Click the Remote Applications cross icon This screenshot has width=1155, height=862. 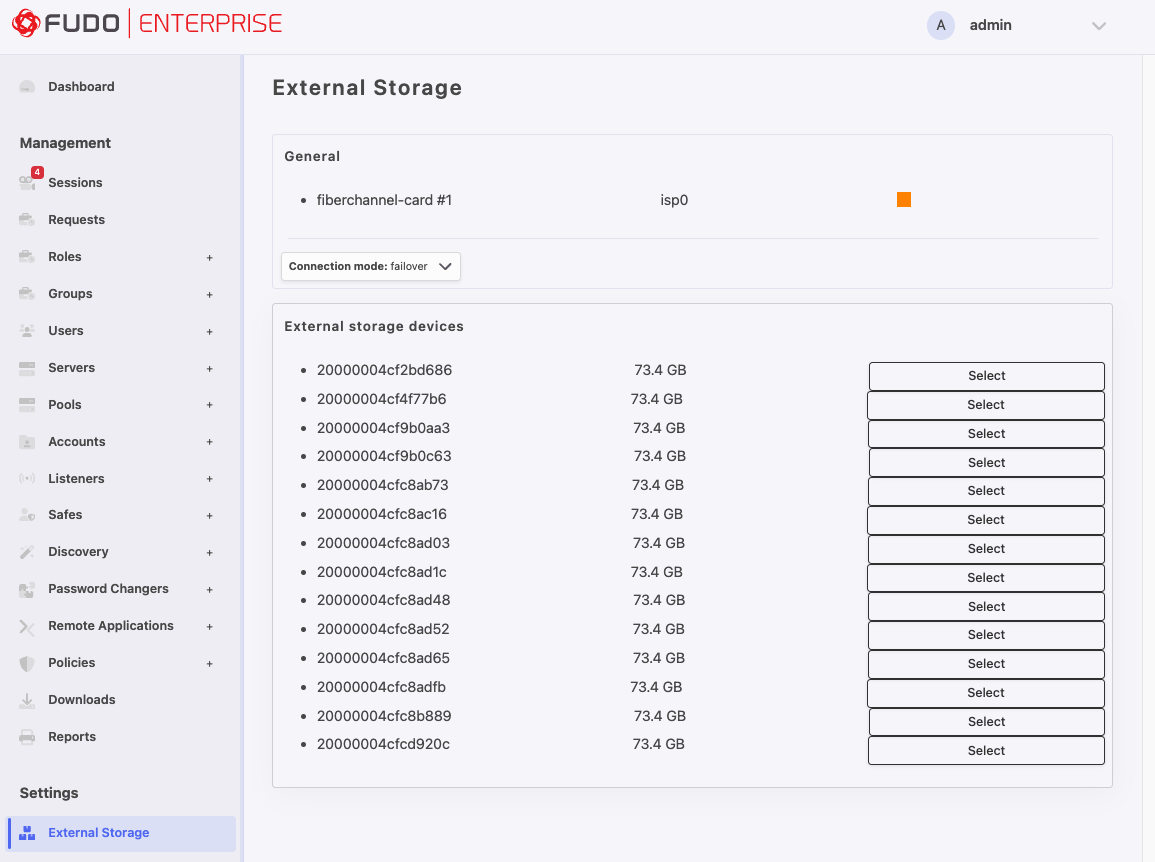tap(27, 626)
